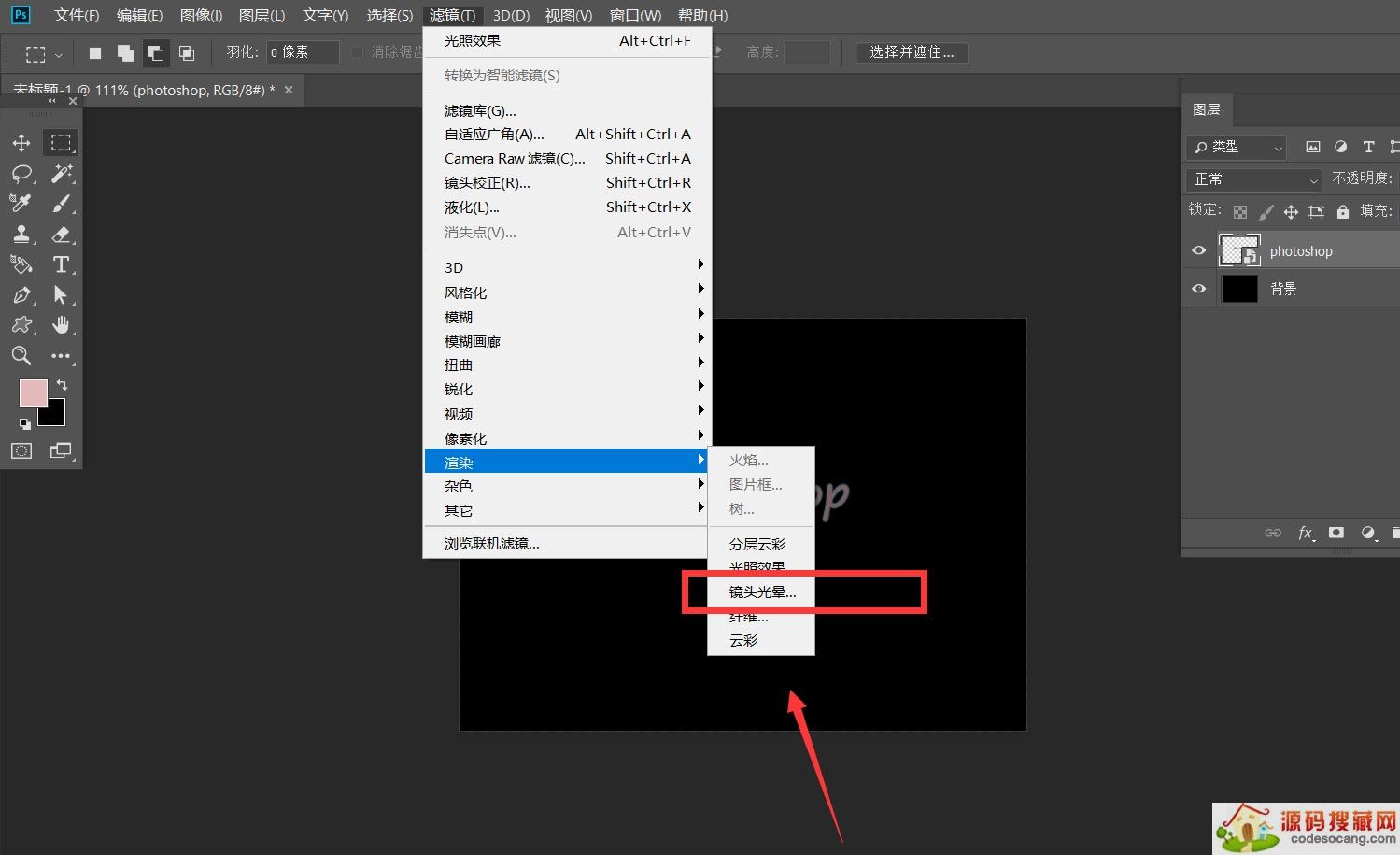Filter layers by type T icon
Screen dimensions: 1400x855
coord(1368,147)
